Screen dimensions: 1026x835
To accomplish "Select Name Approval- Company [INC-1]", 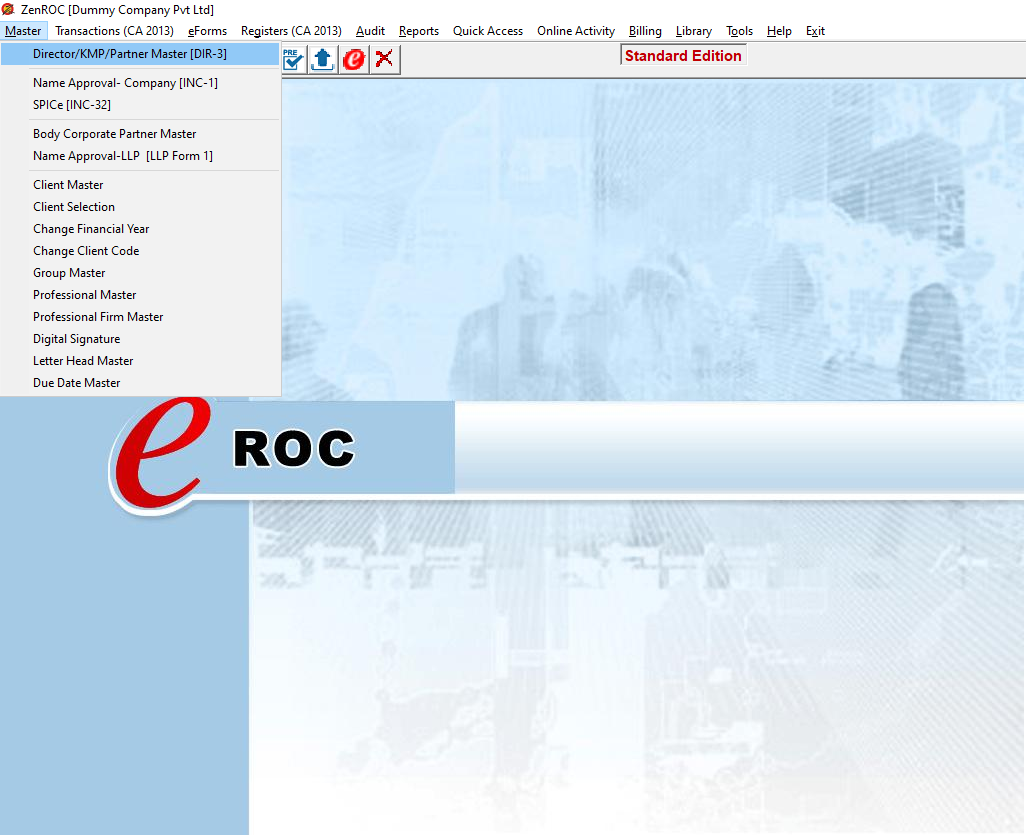I will coord(141,82).
